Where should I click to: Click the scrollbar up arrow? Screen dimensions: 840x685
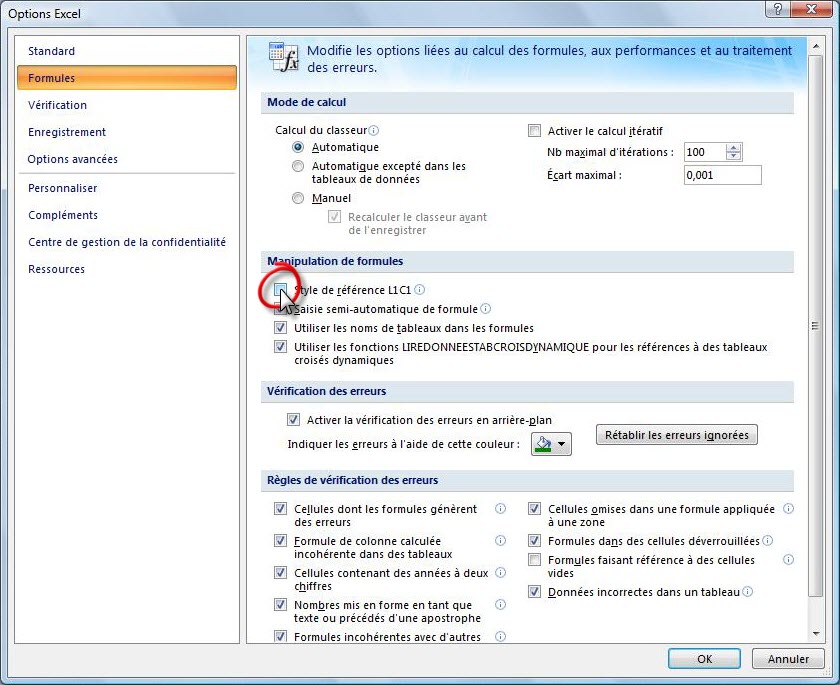[x=816, y=47]
